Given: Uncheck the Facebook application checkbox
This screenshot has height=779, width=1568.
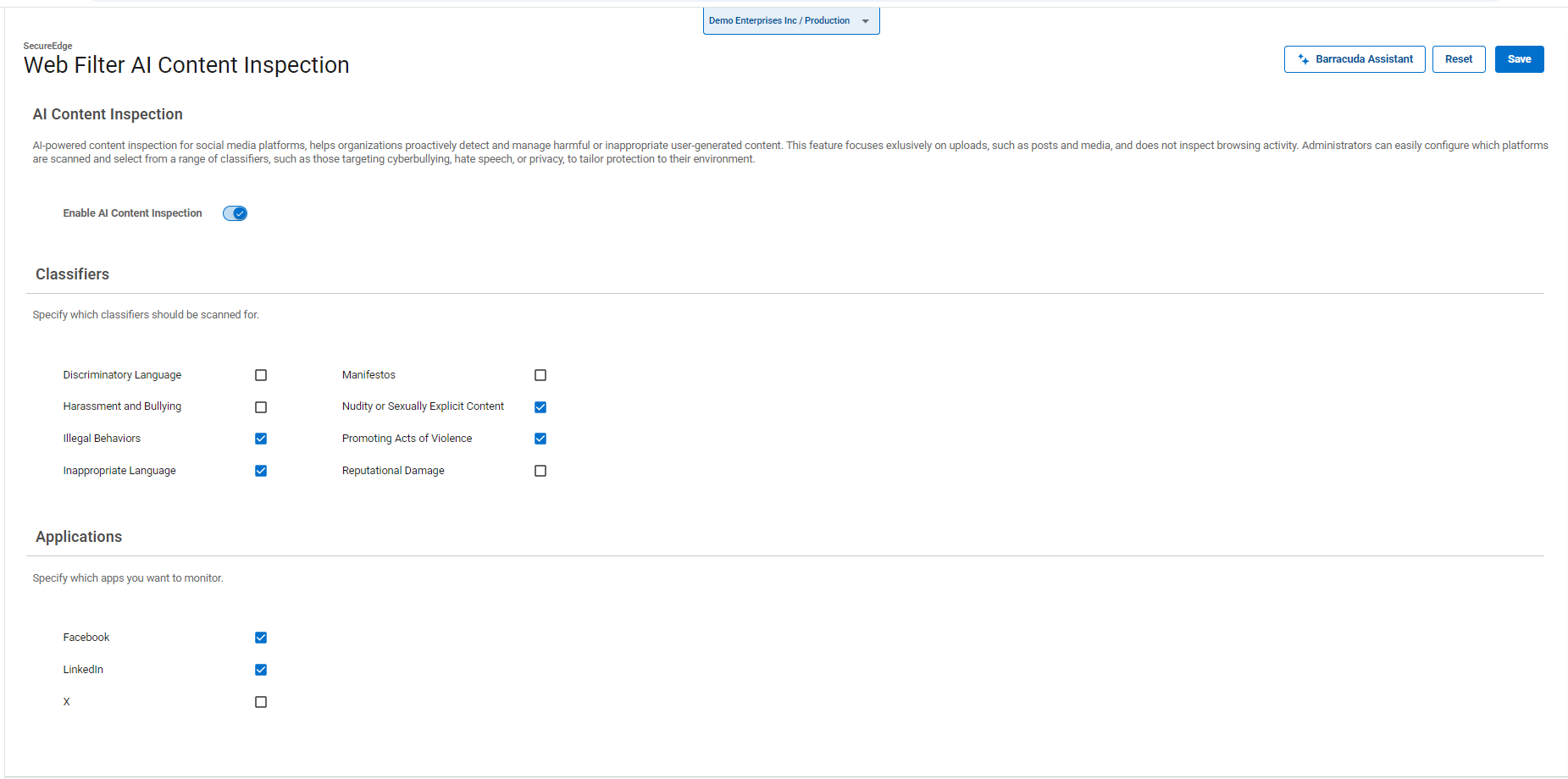Looking at the screenshot, I should (x=261, y=638).
